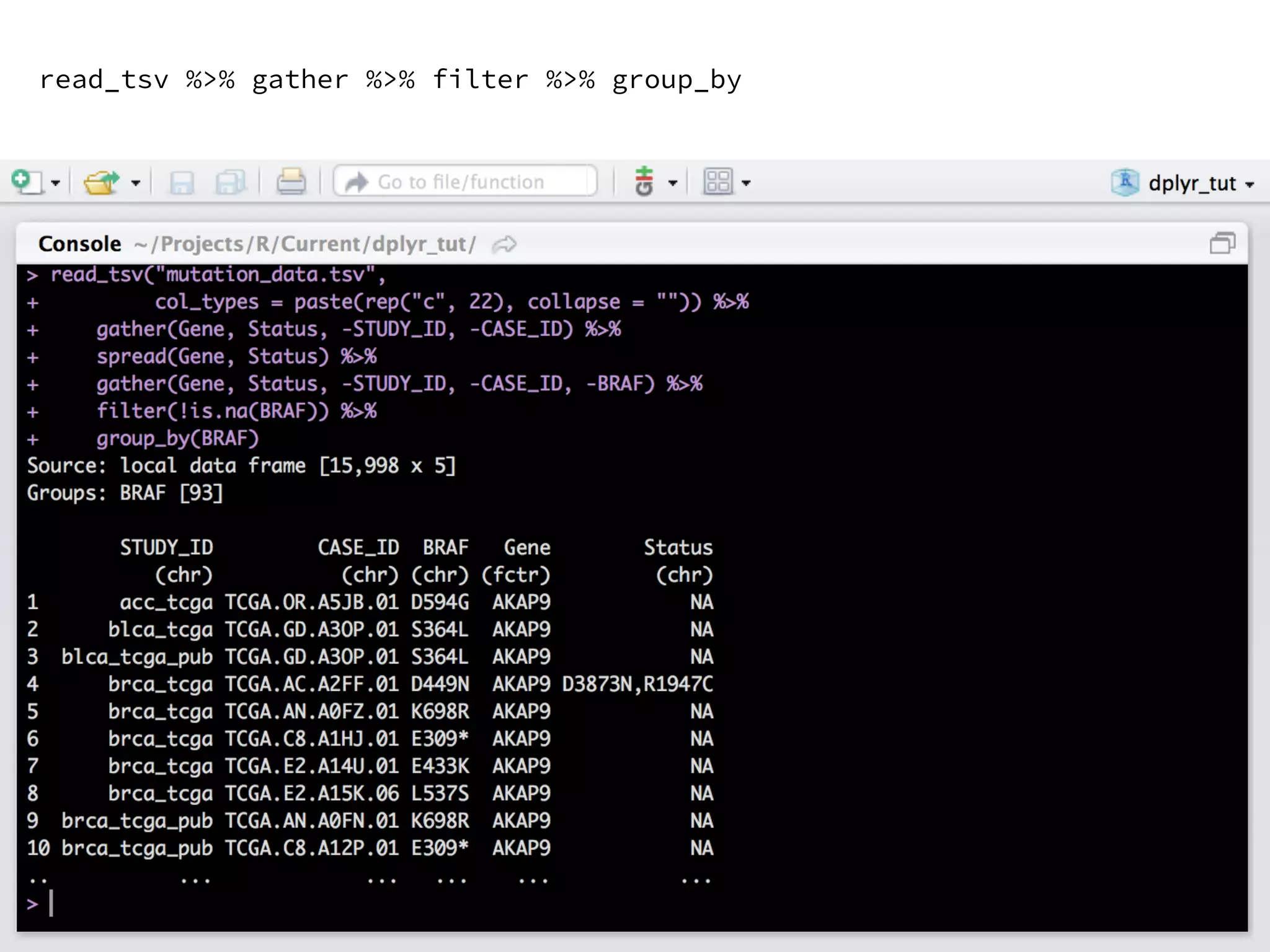Click the col_types = paste line
This screenshot has height=952, width=1270.
coord(451,302)
